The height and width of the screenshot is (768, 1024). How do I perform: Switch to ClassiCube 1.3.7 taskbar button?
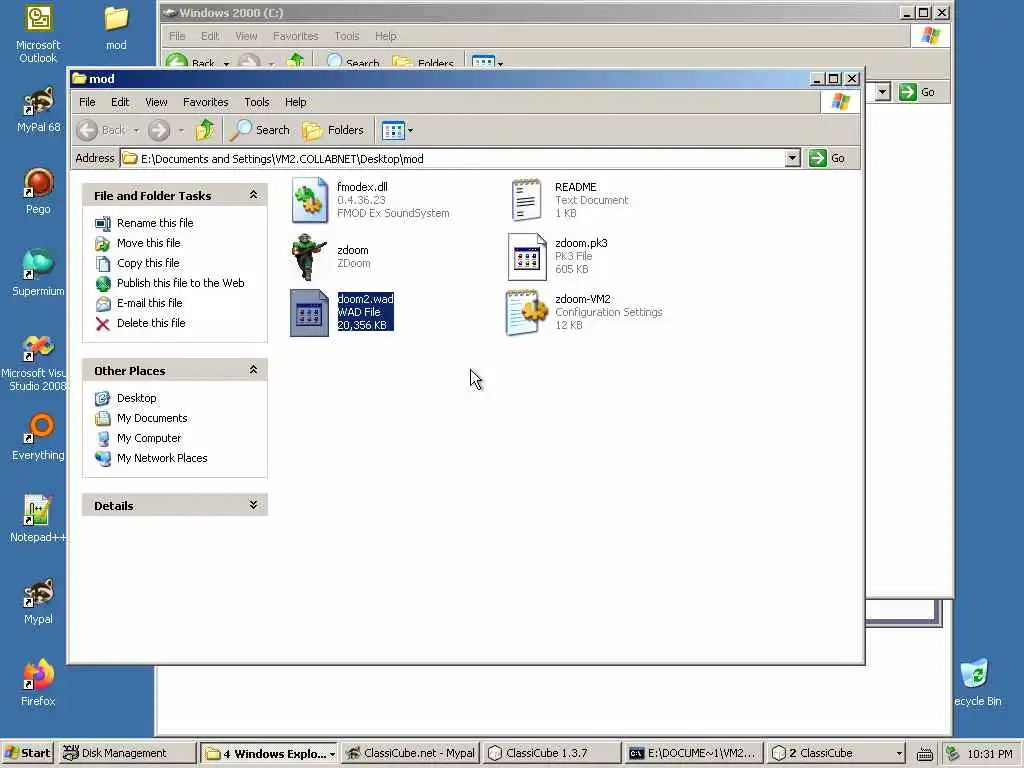tap(552, 753)
